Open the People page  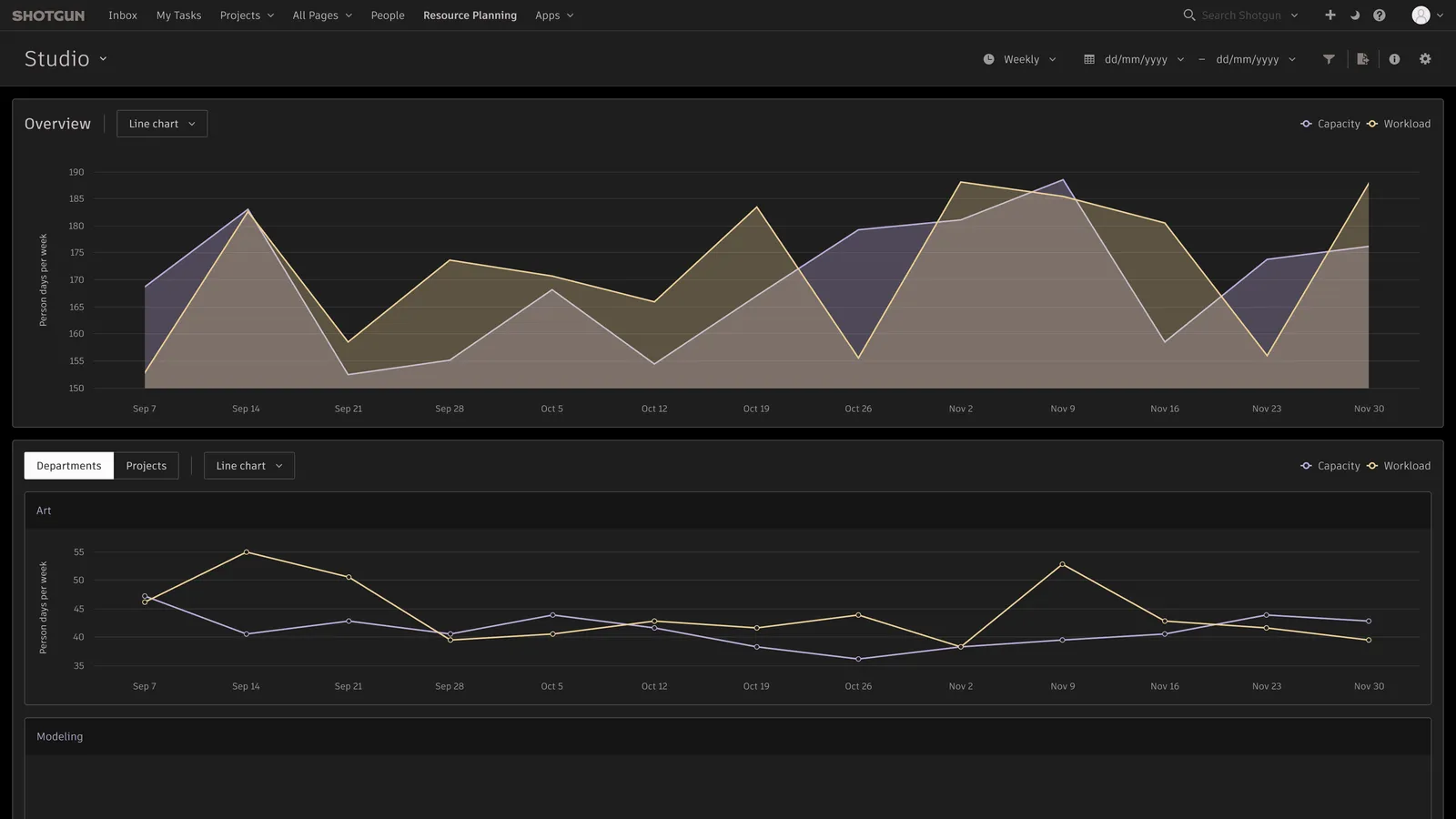(388, 15)
